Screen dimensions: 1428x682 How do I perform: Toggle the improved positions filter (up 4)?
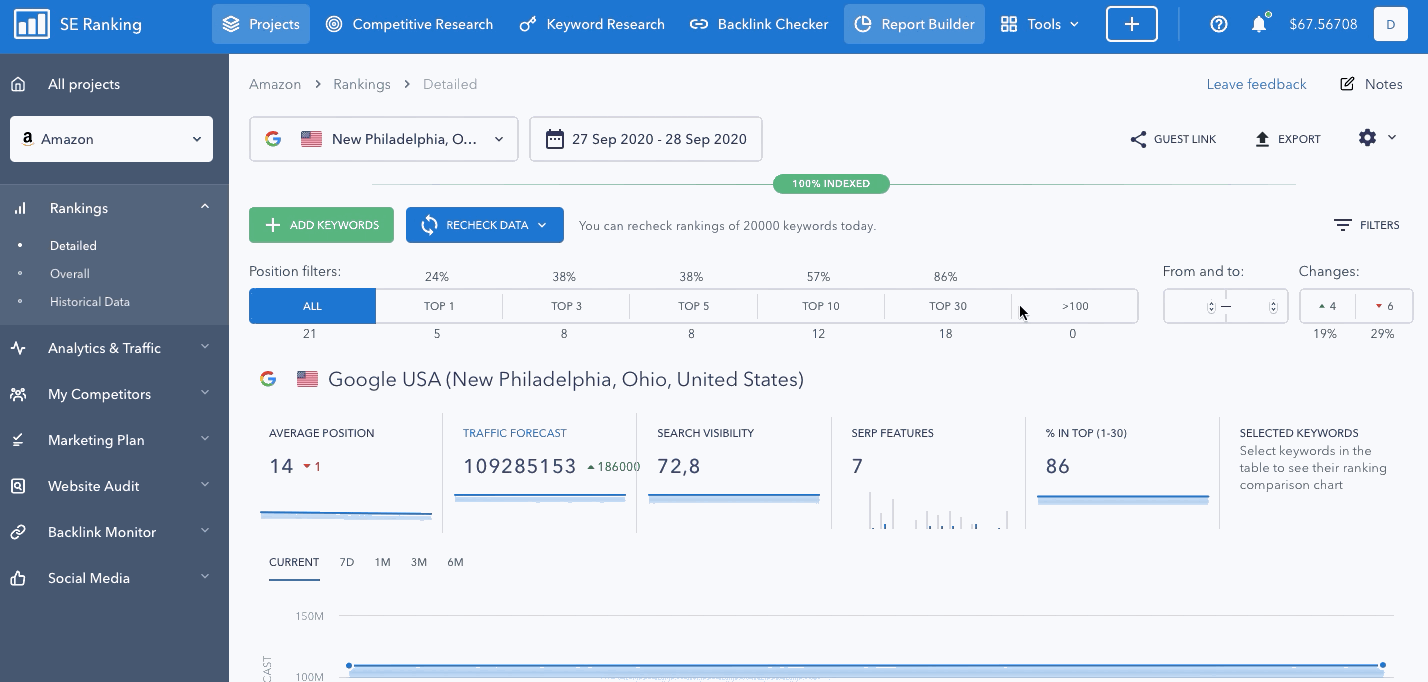click(1327, 306)
